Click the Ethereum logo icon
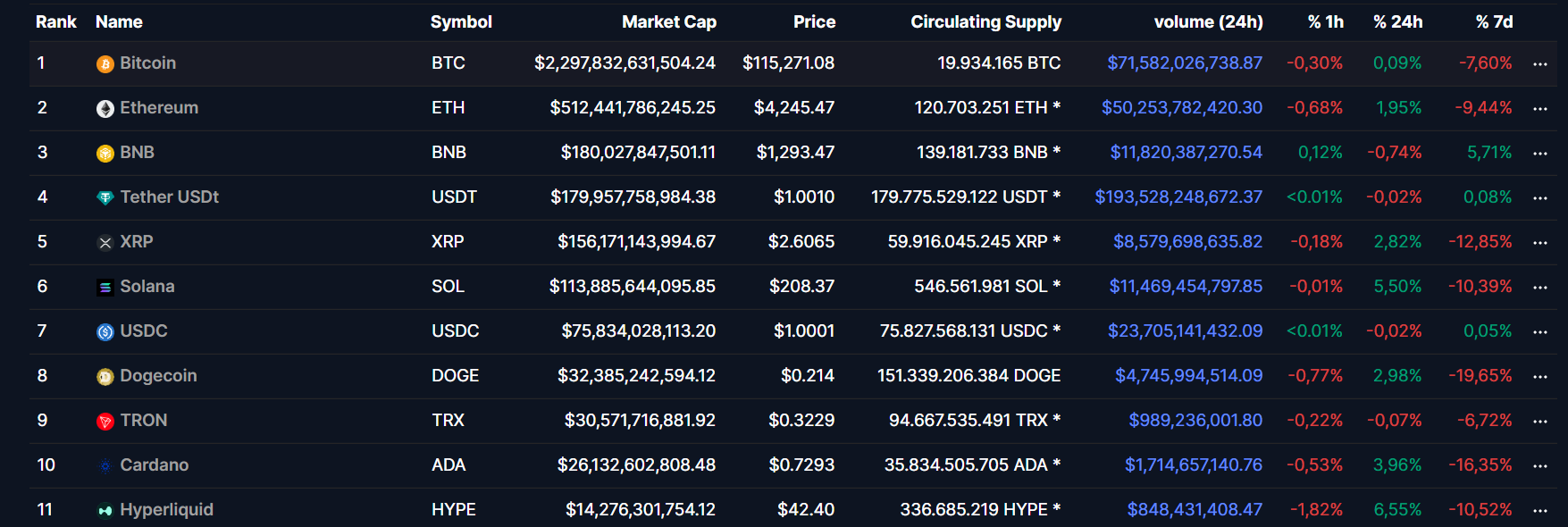 pyautogui.click(x=105, y=109)
